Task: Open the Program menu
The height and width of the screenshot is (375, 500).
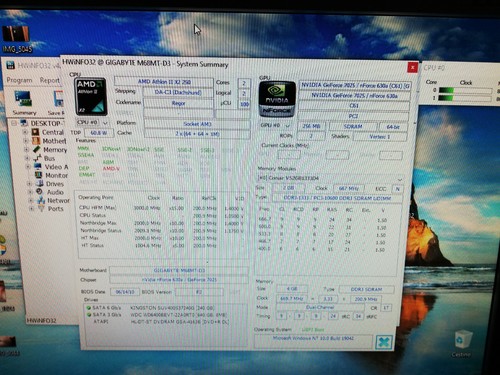Action: coord(19,80)
